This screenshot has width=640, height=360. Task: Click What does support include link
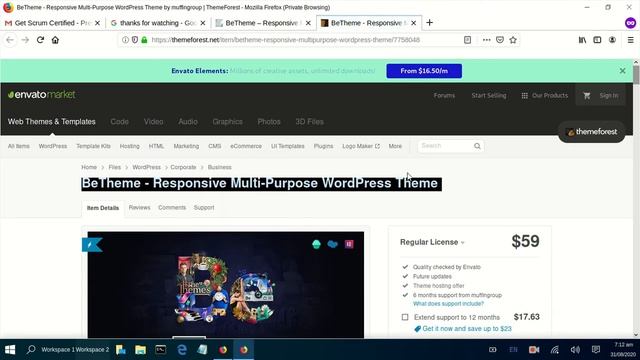point(448,304)
